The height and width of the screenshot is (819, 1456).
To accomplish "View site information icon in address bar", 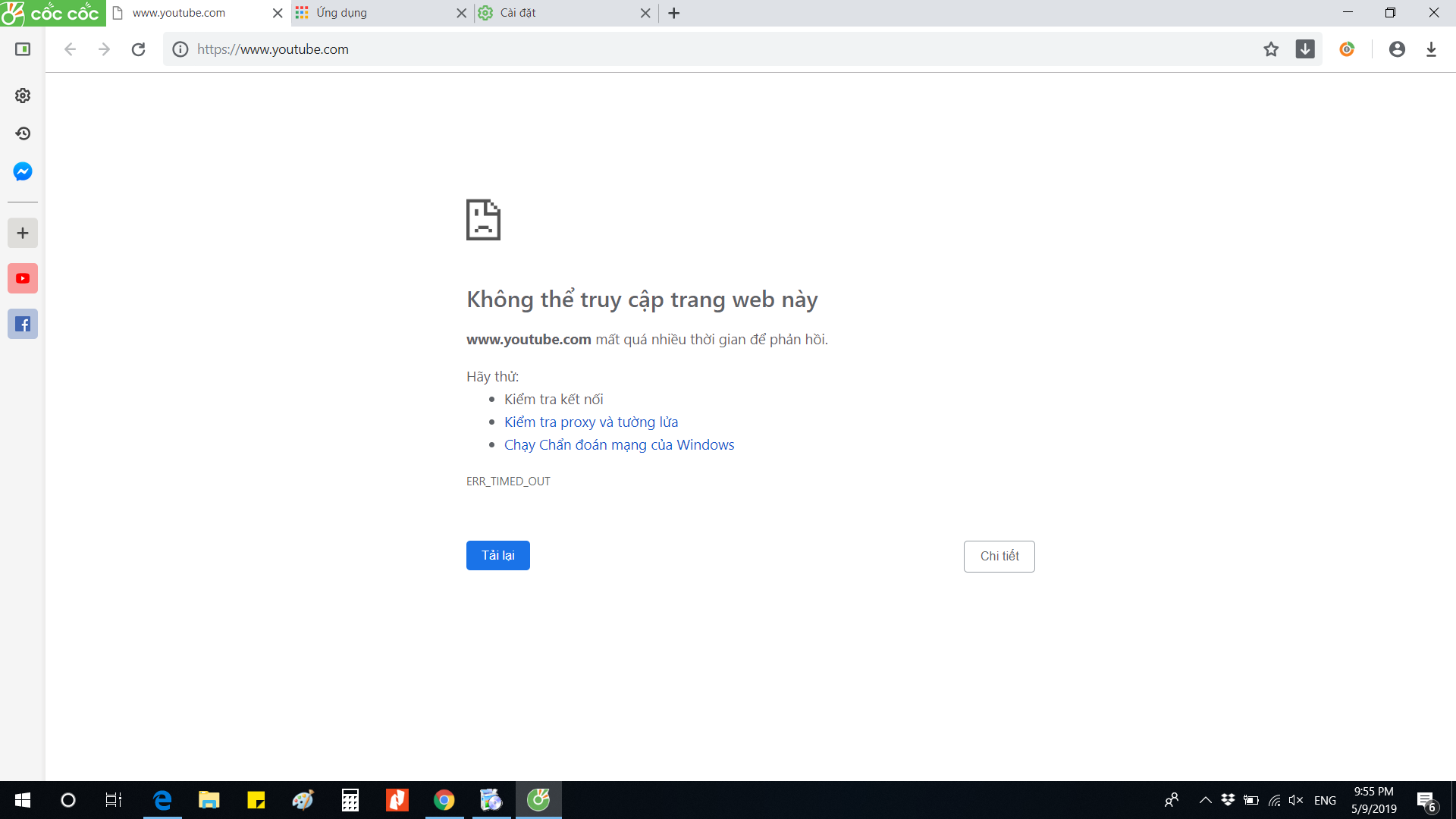I will [x=180, y=49].
